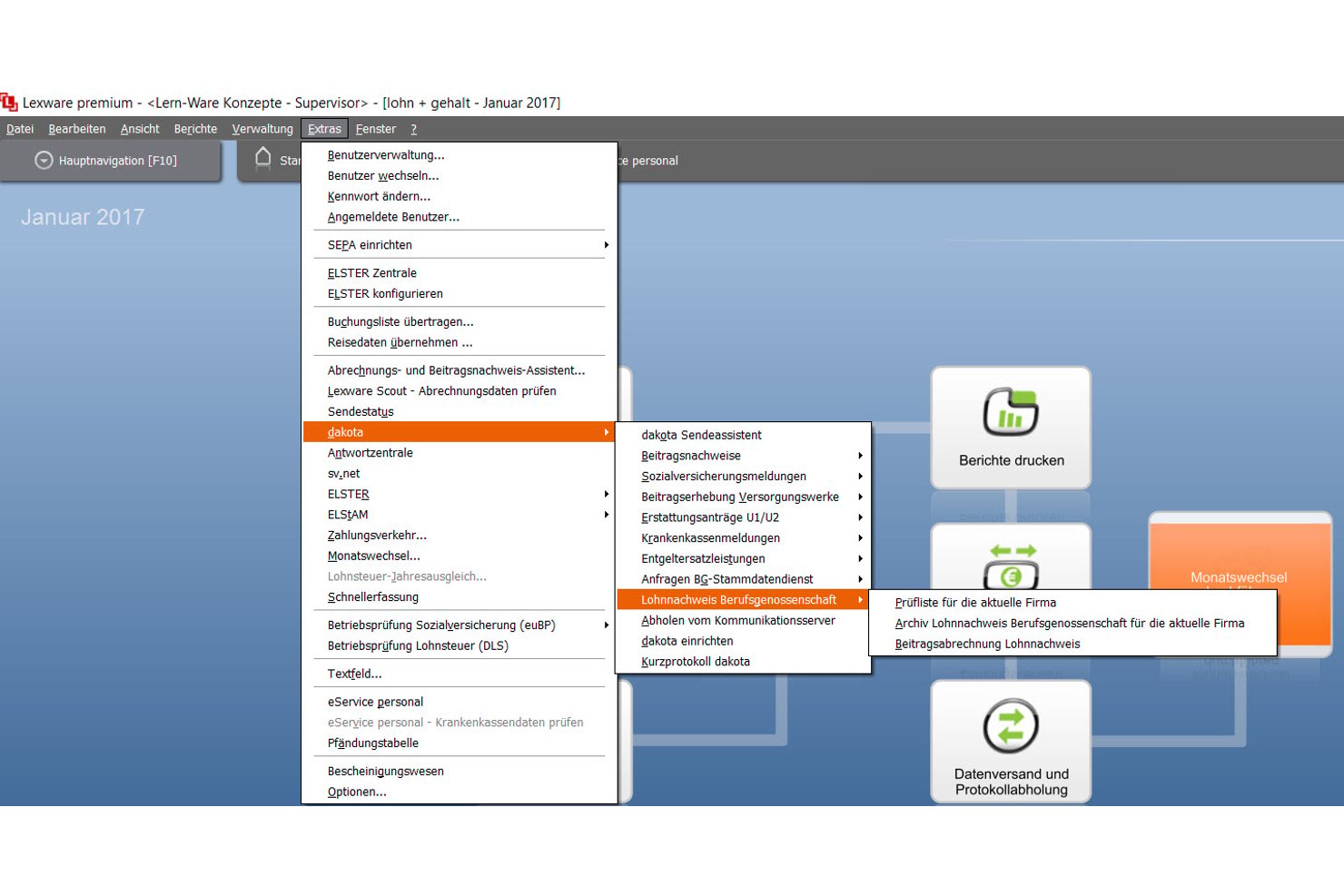Expand Beitragsnachweise submenu
This screenshot has width=1344, height=896.
pos(743,456)
